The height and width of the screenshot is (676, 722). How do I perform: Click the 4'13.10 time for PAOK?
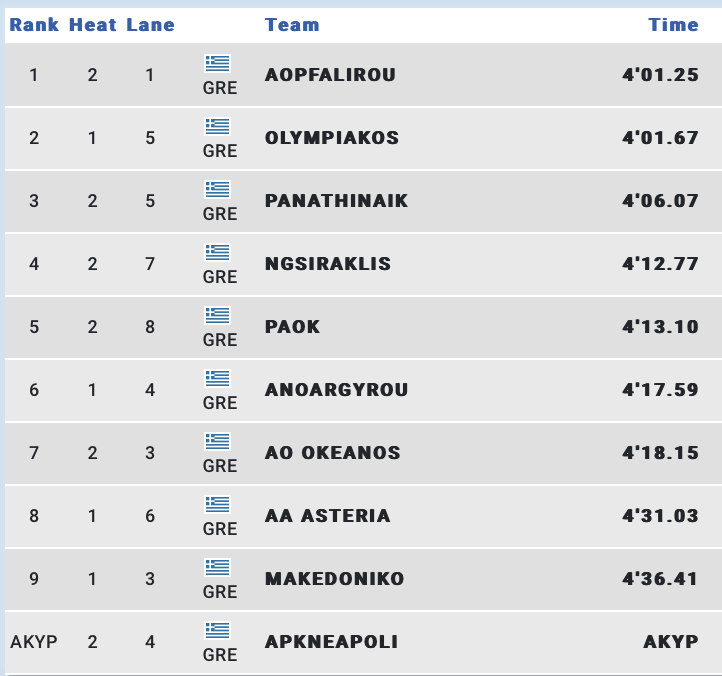point(660,327)
